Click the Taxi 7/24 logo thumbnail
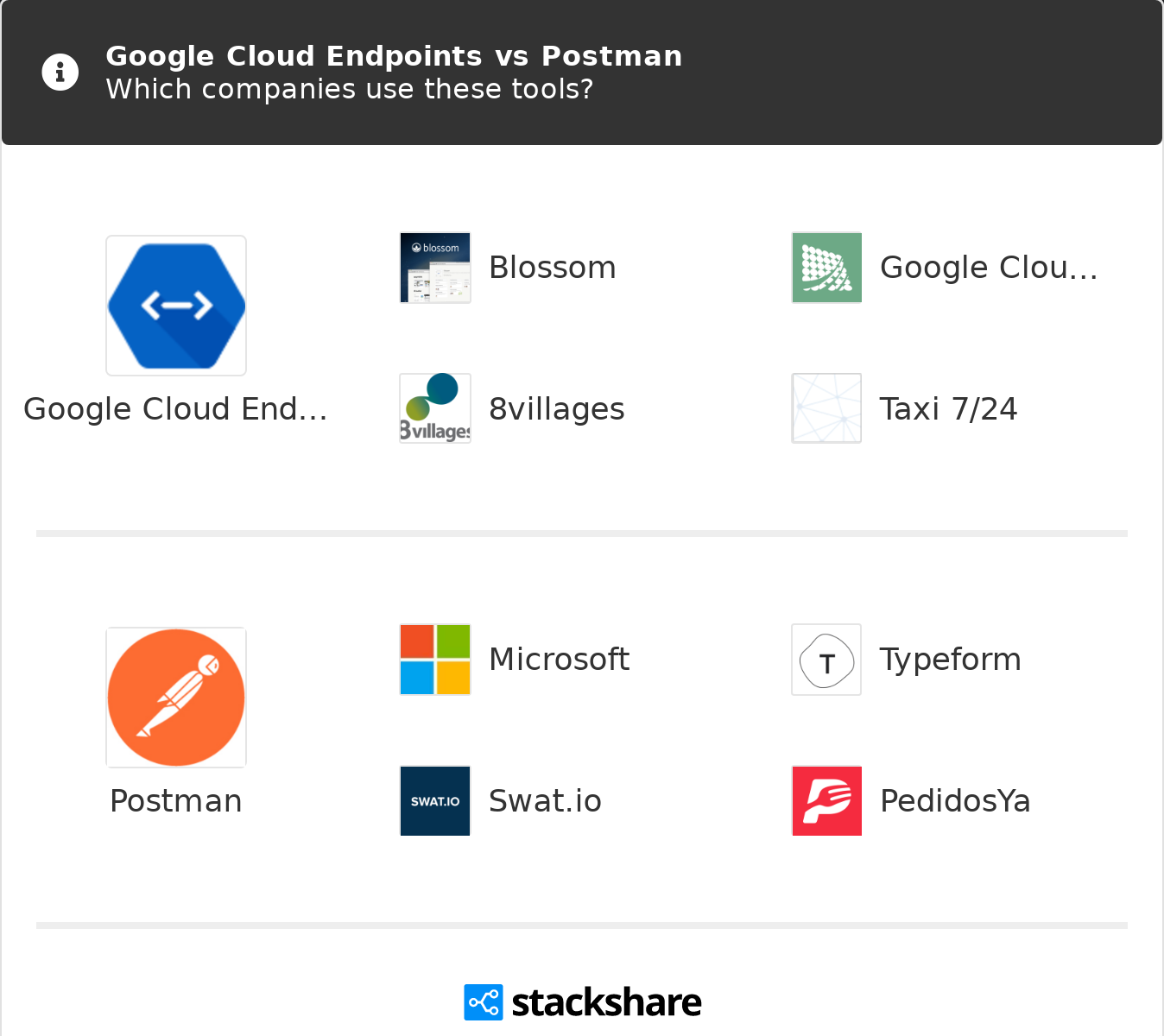 coord(826,408)
